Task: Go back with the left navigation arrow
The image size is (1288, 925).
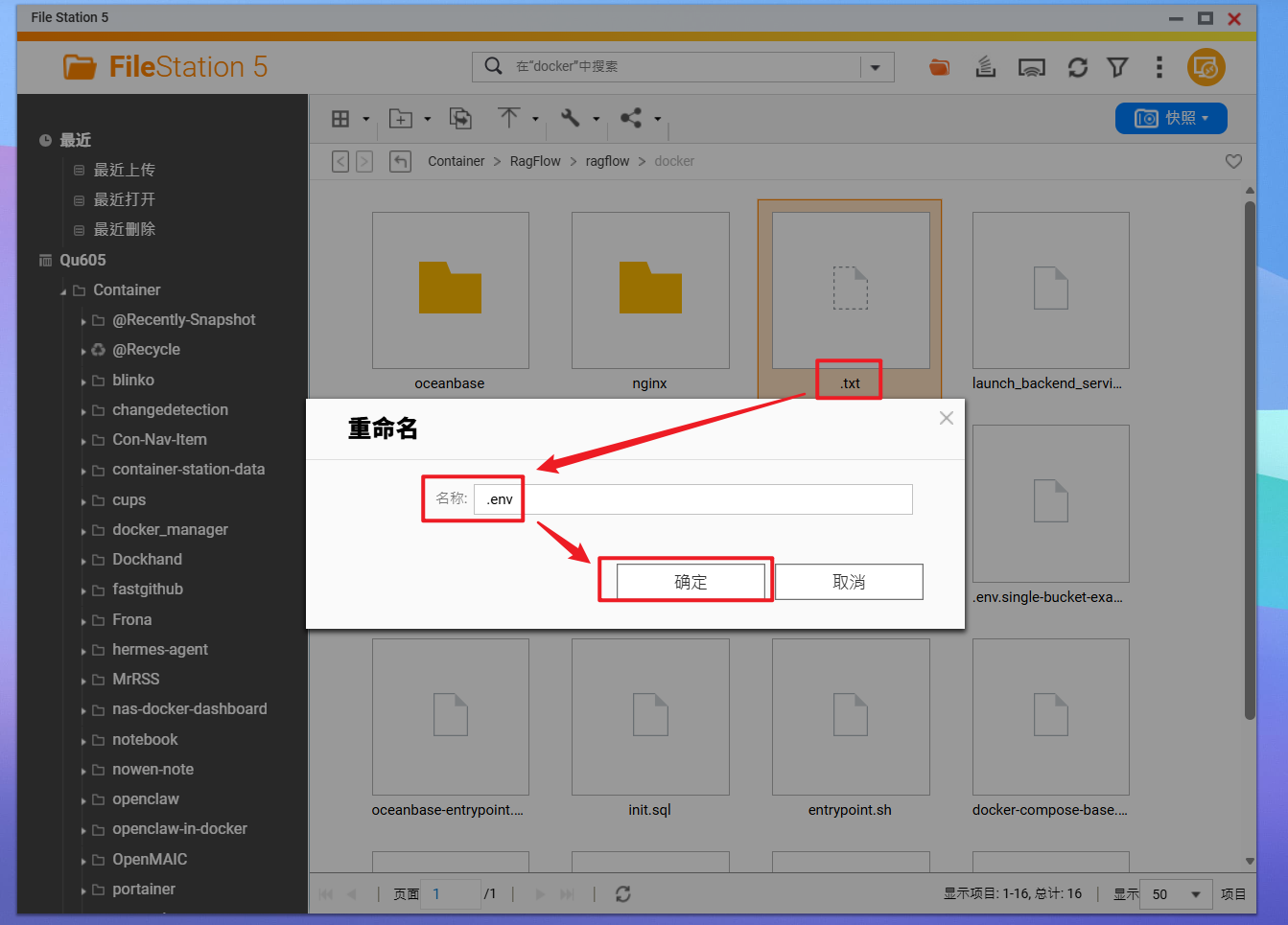Action: point(340,161)
